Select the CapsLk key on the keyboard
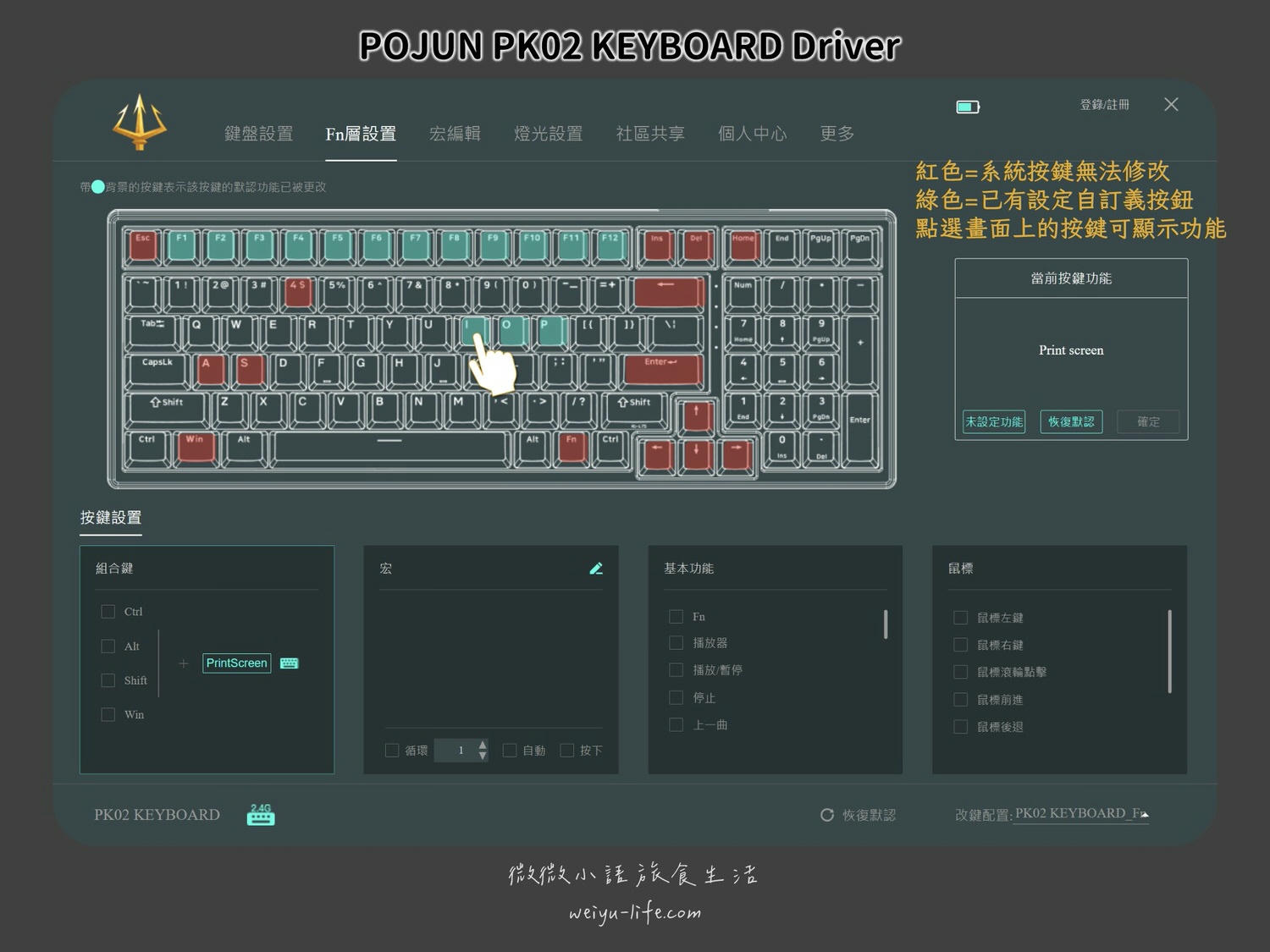The image size is (1270, 952). click(157, 370)
